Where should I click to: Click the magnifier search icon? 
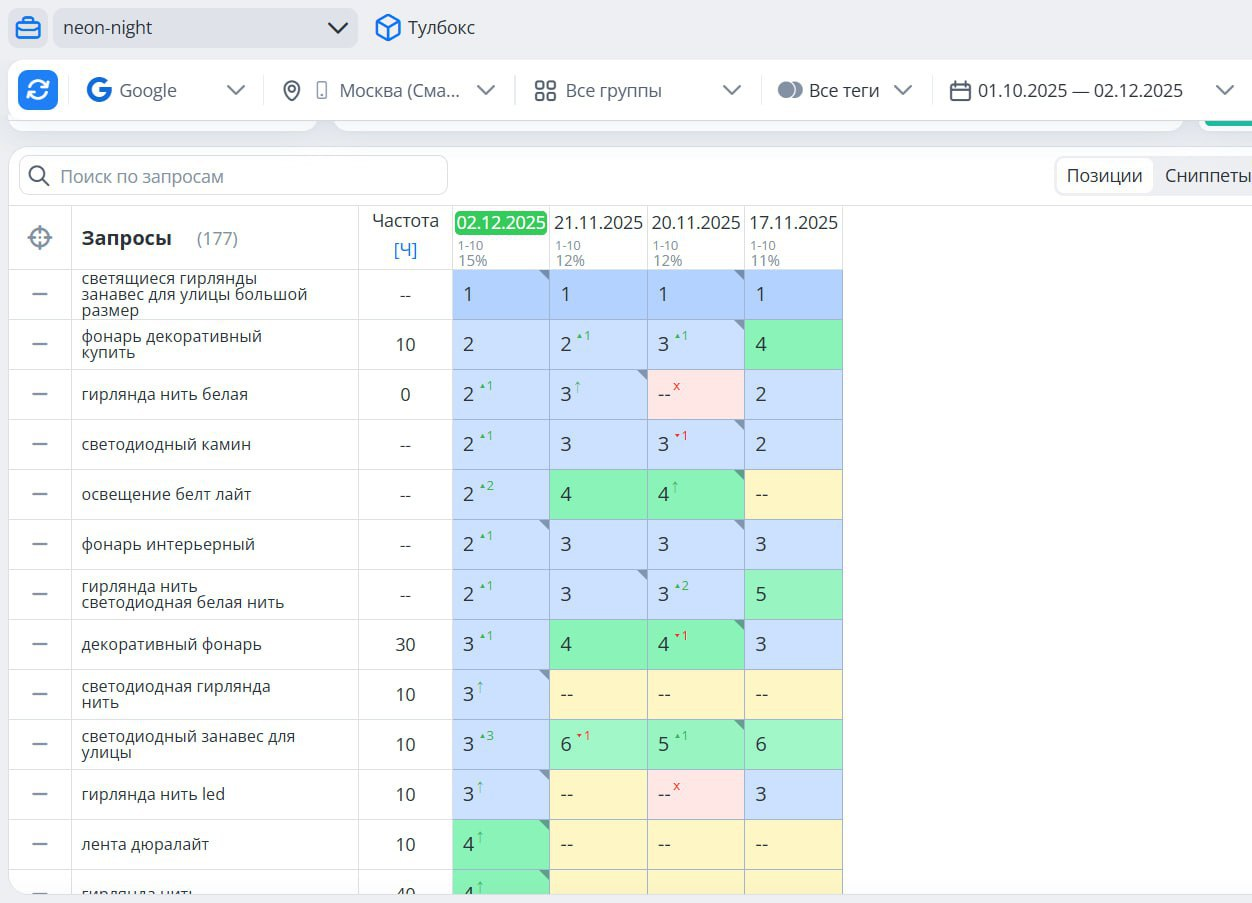[39, 176]
